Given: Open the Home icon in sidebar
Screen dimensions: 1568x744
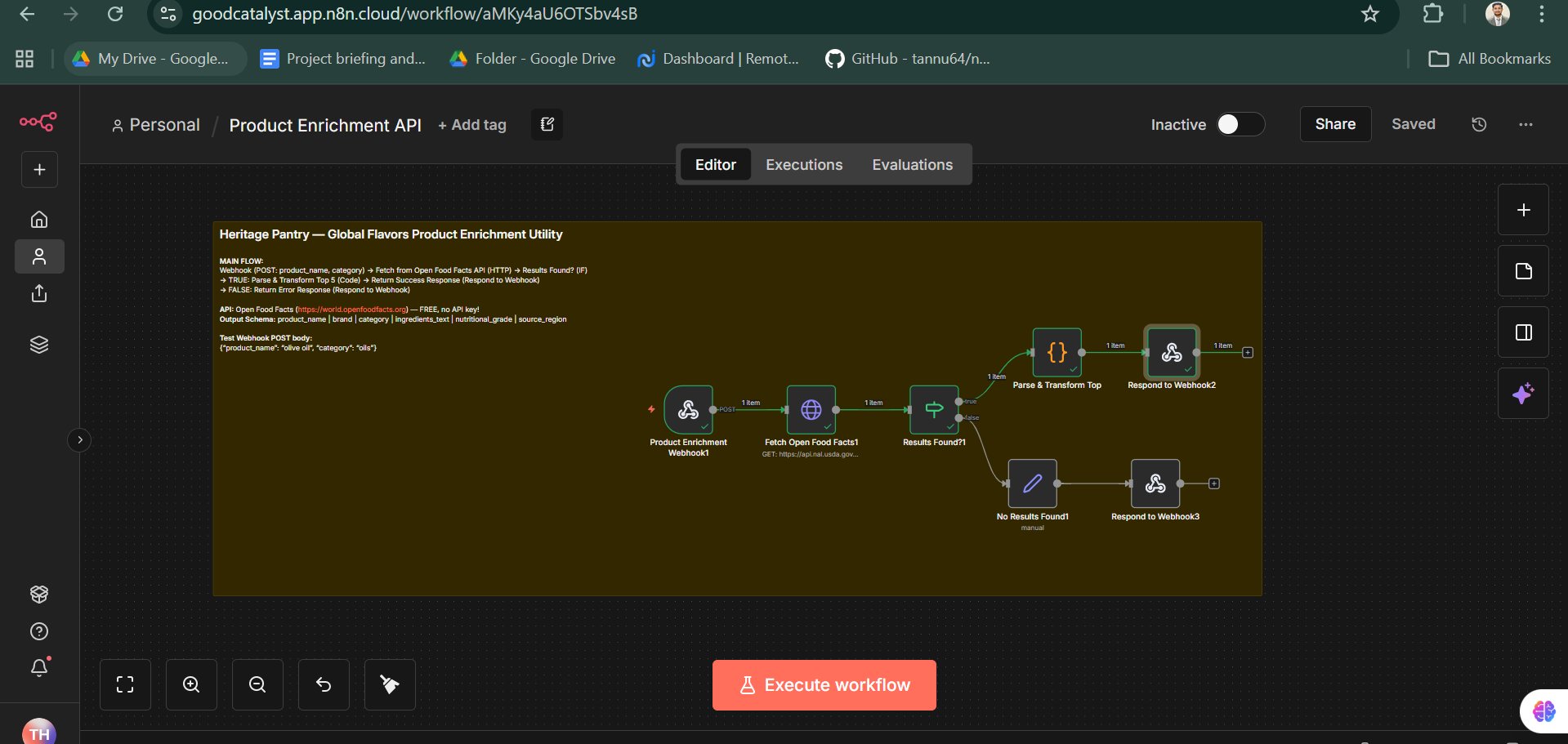Looking at the screenshot, I should [x=39, y=220].
